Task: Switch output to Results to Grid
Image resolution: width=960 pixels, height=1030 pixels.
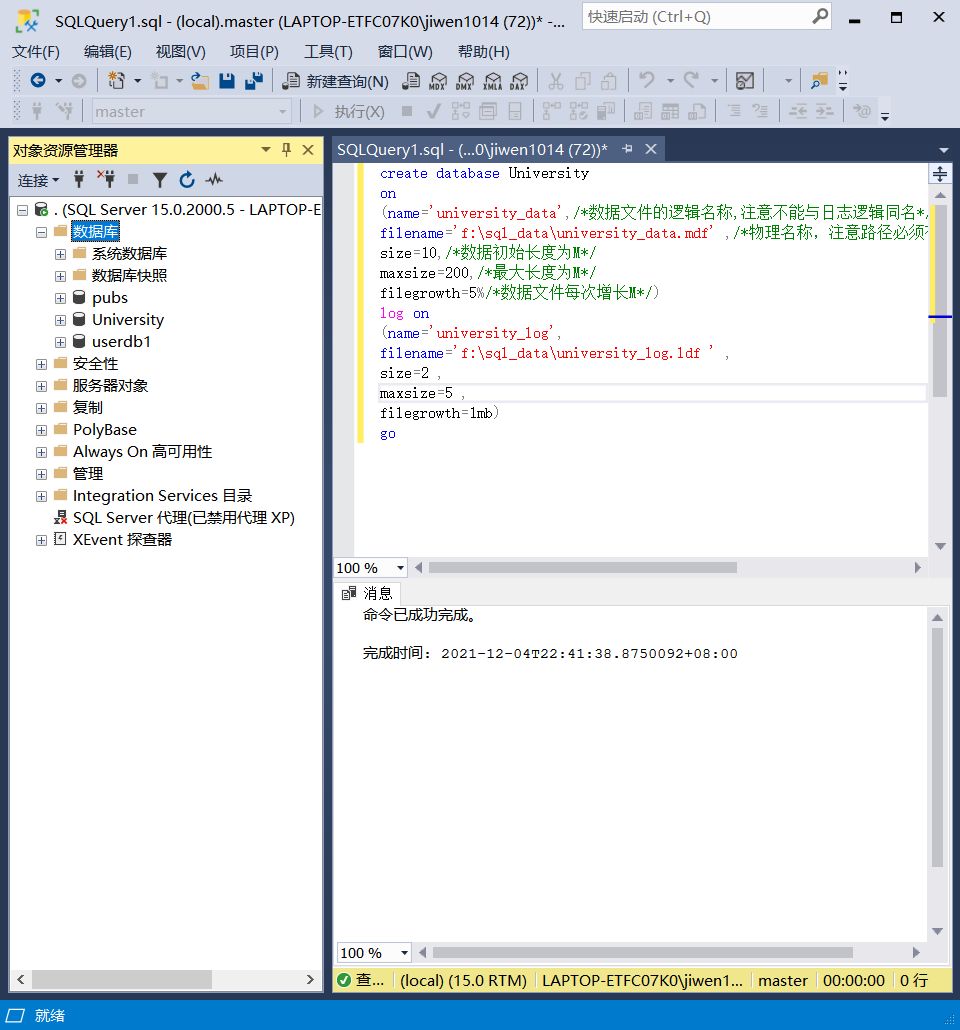Action: click(670, 112)
